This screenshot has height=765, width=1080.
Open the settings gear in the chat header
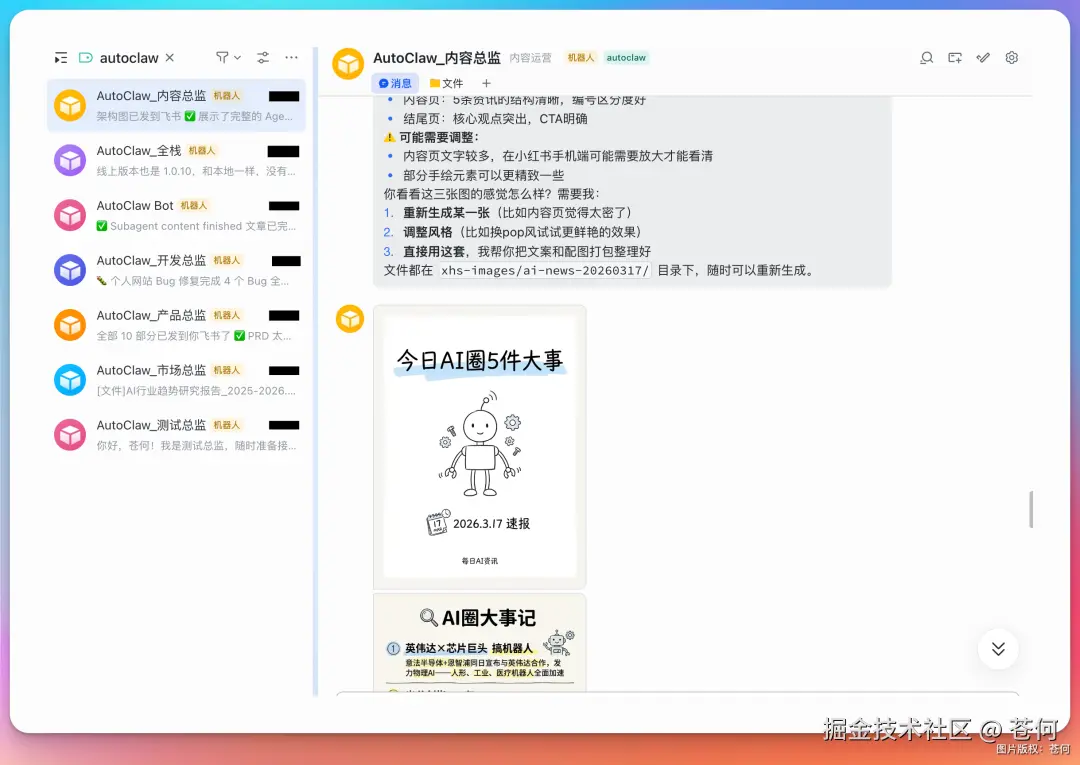coord(1011,58)
